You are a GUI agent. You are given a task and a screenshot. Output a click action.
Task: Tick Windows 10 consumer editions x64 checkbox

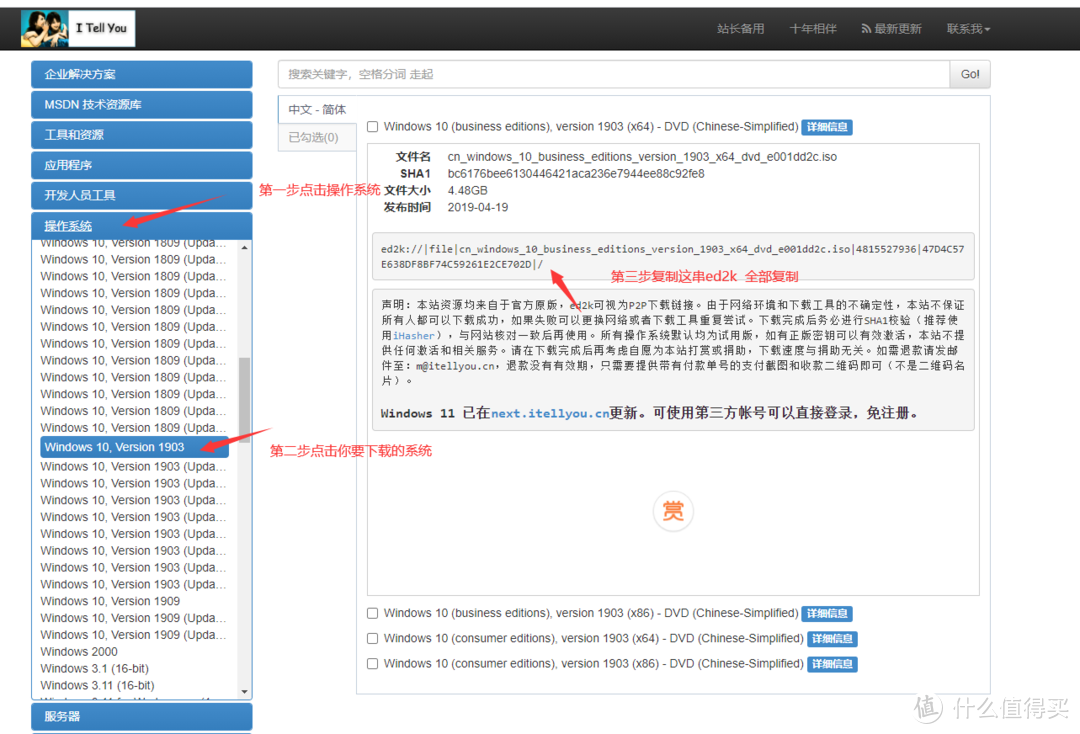[373, 639]
